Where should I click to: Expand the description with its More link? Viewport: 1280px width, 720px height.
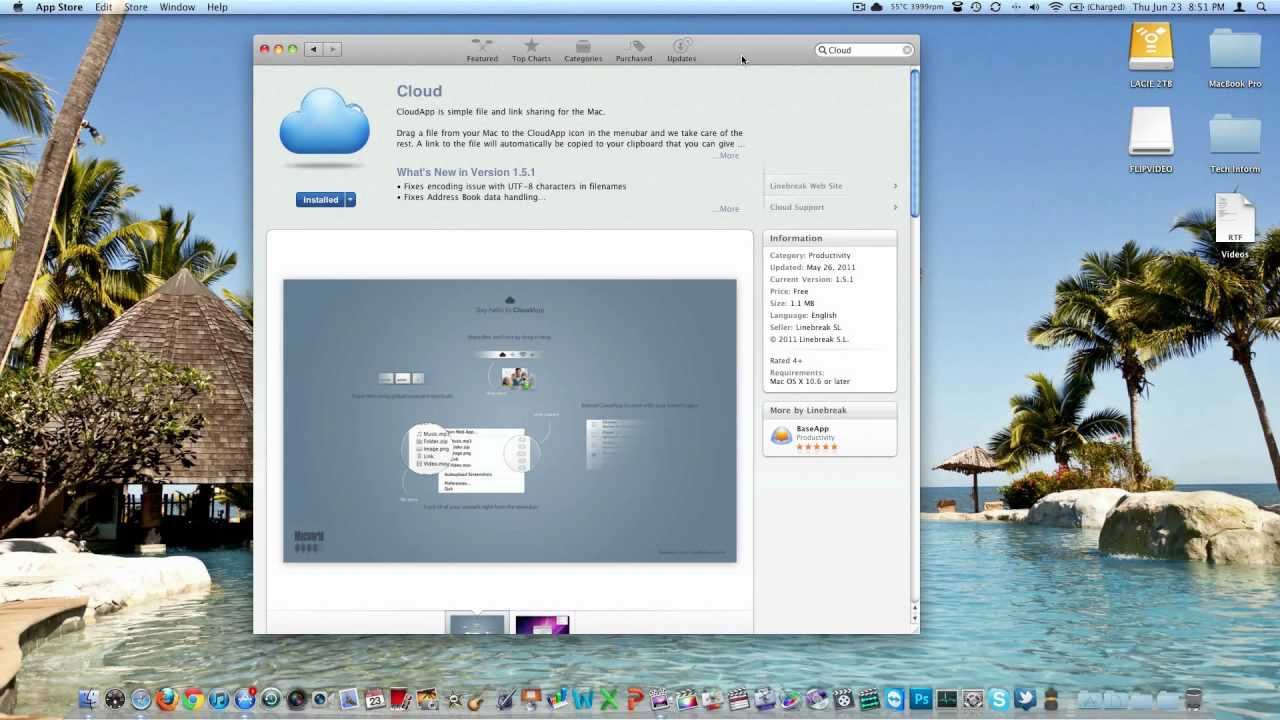(x=727, y=156)
